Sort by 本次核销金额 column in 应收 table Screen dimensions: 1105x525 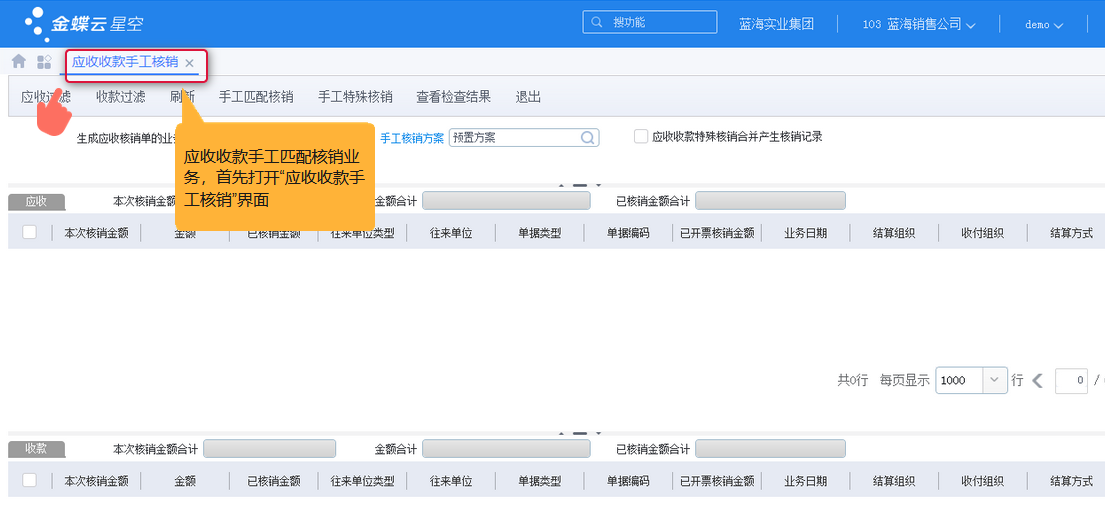tap(97, 233)
